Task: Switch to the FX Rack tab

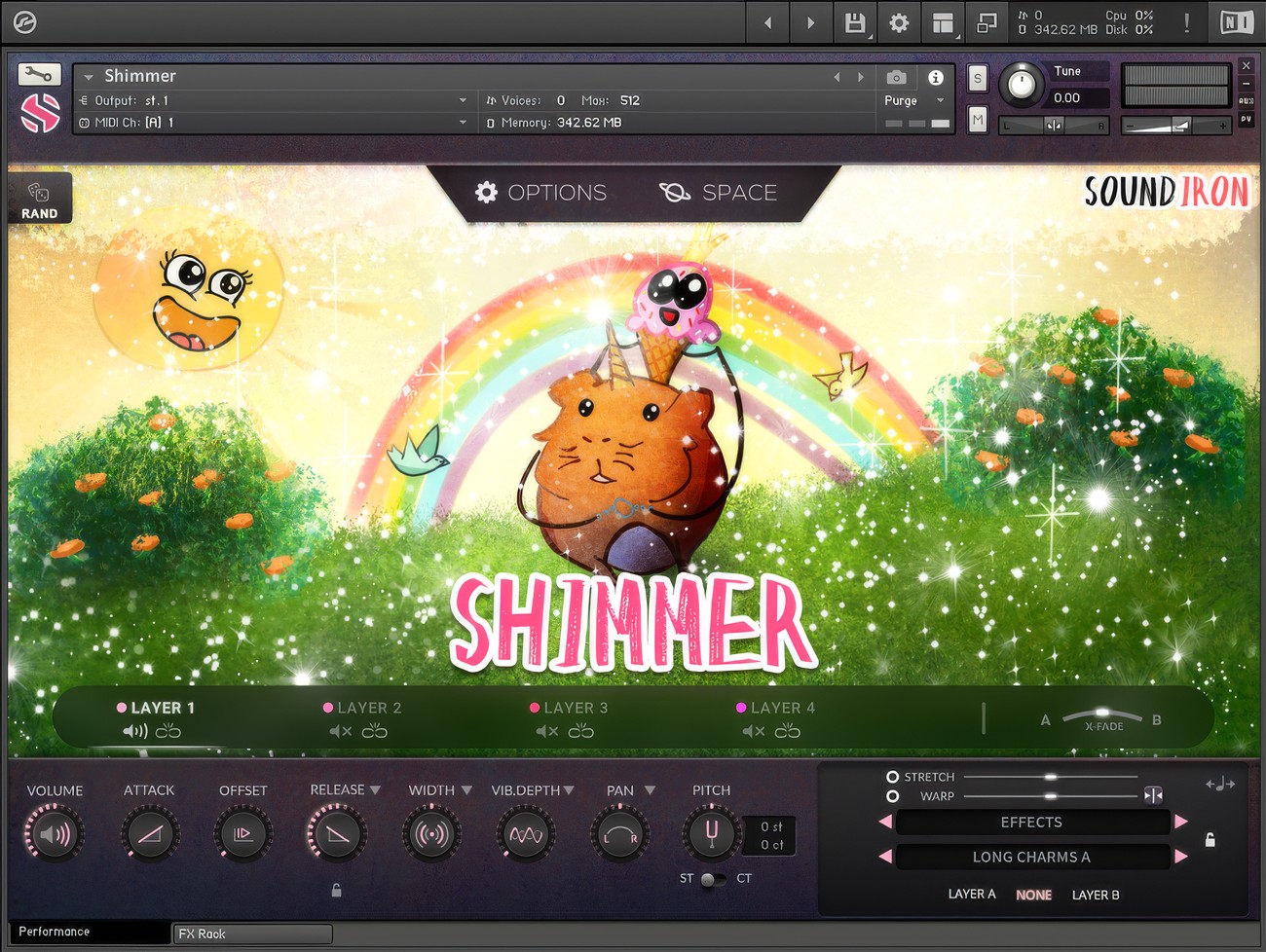Action: [x=252, y=934]
